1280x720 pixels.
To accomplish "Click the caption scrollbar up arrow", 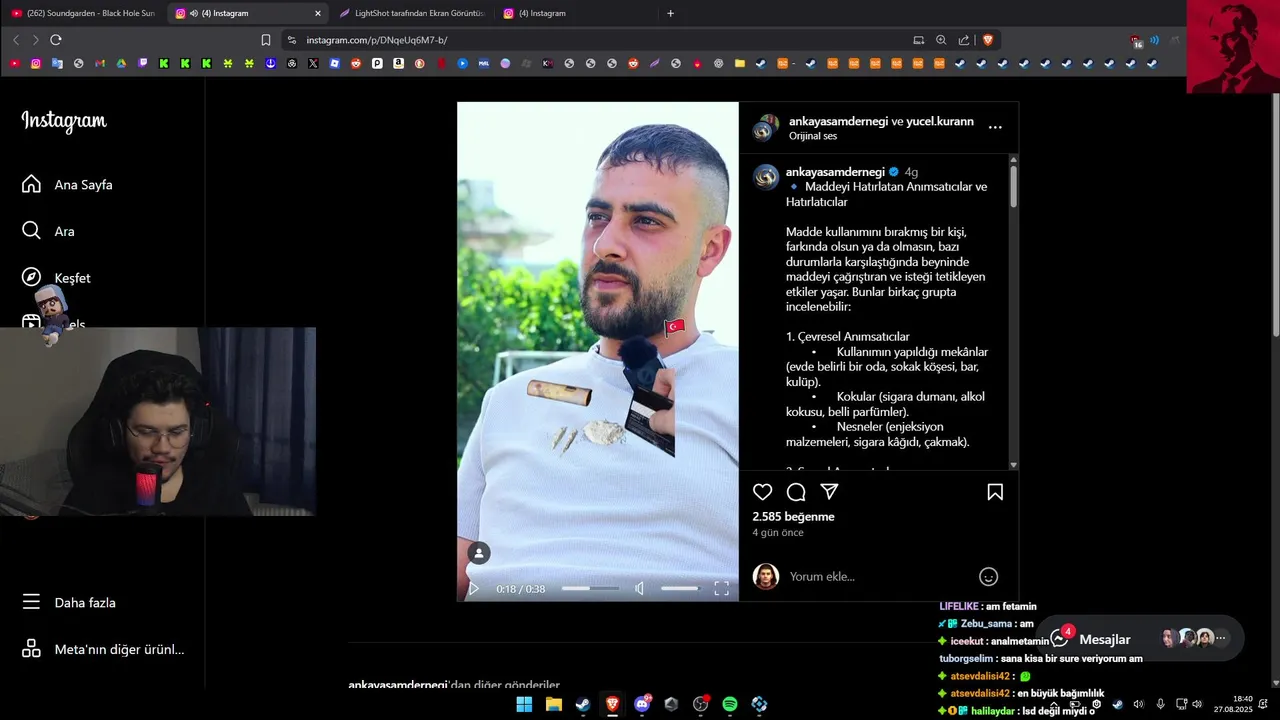I will pos(1013,159).
